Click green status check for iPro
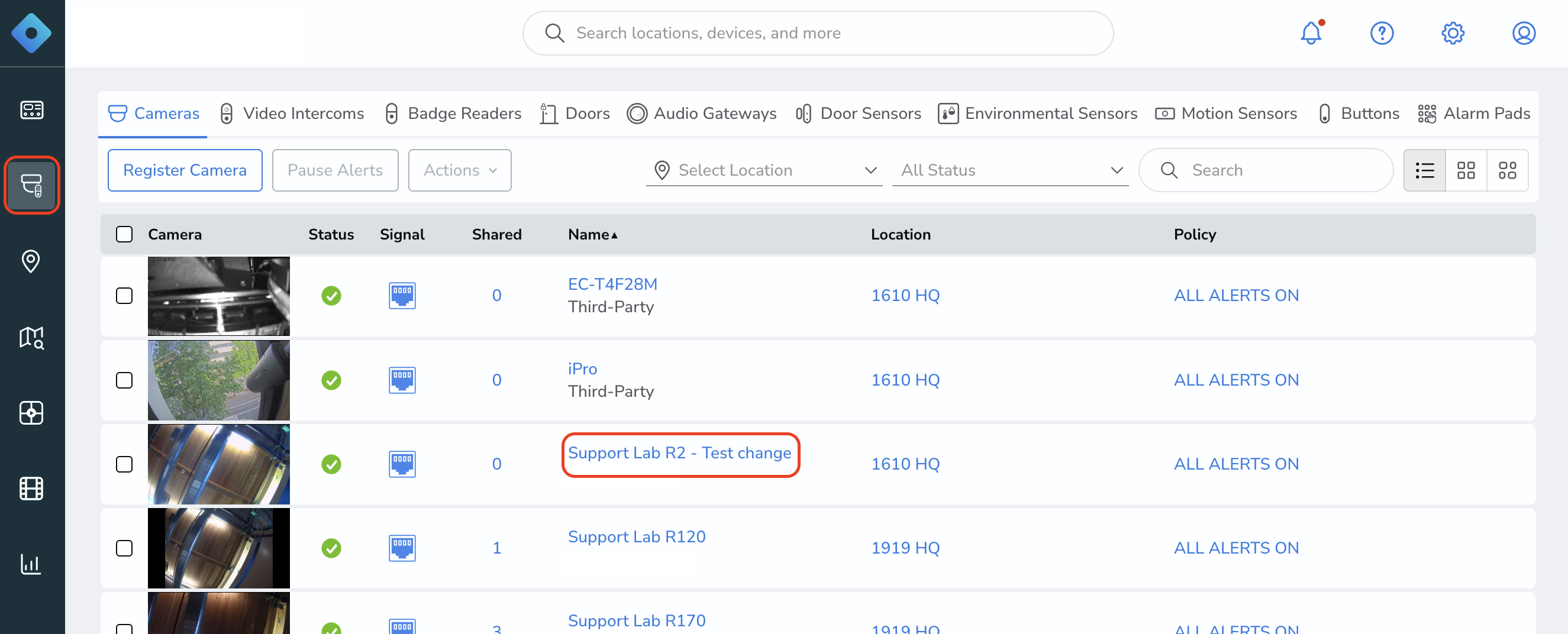 point(331,380)
